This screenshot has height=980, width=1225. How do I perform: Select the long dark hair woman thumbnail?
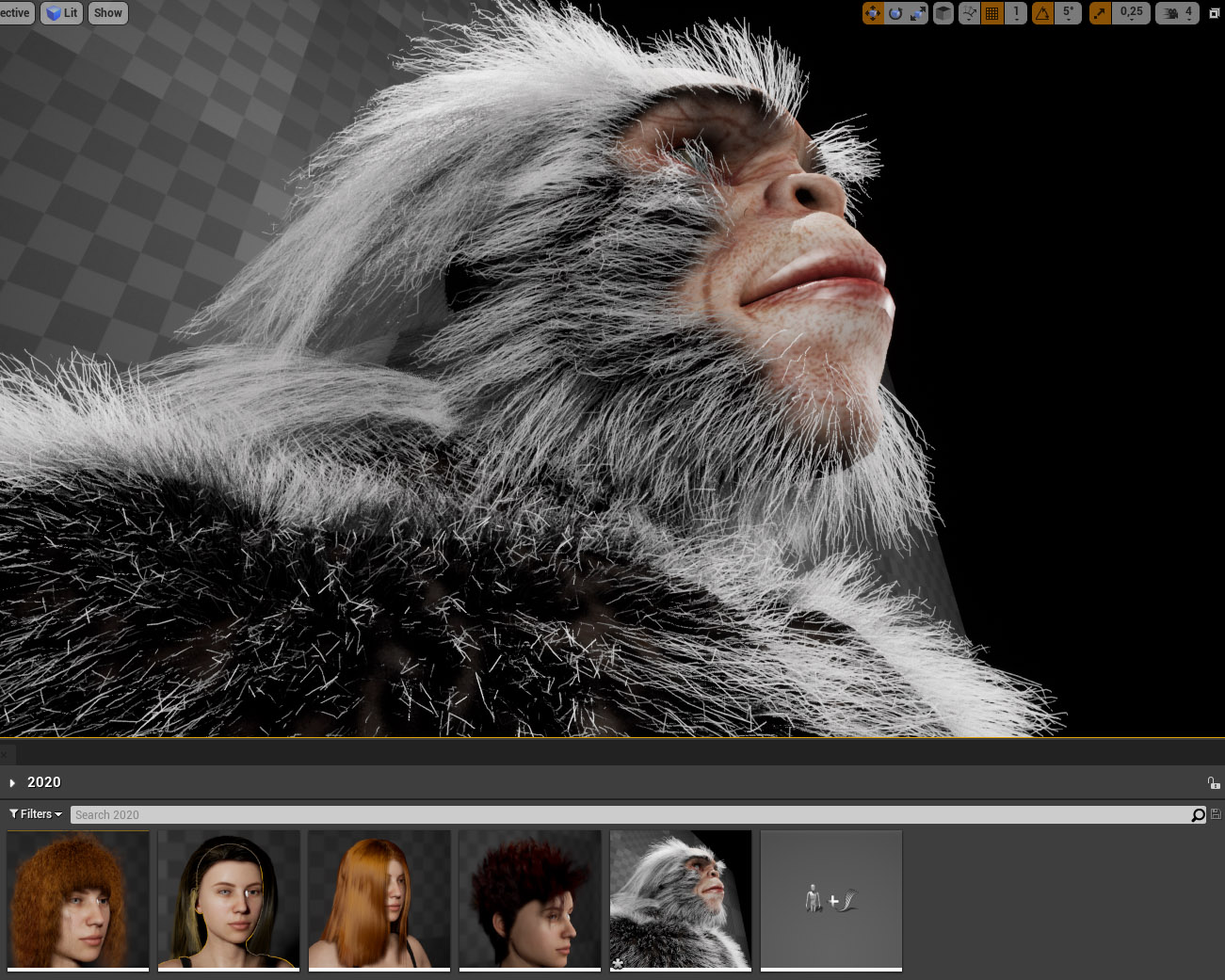click(x=229, y=900)
